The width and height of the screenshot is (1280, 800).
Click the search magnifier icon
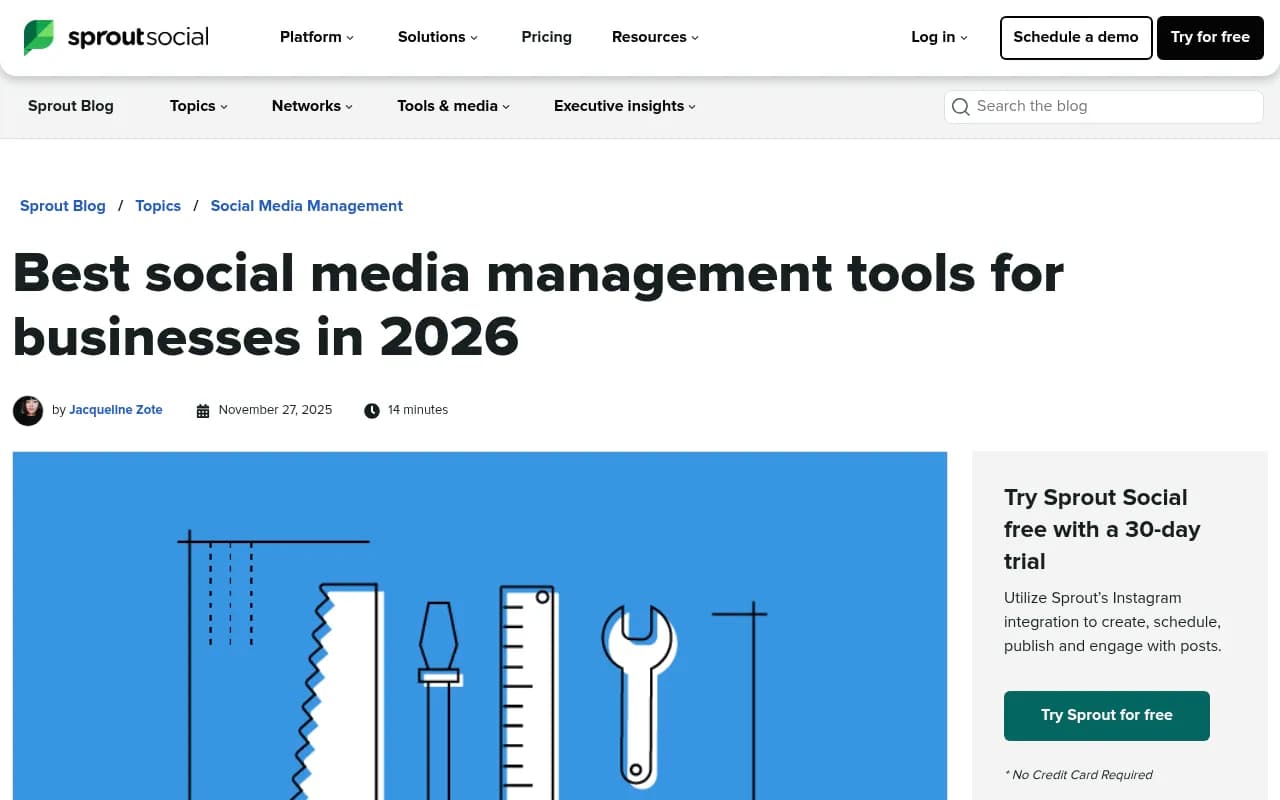click(x=961, y=107)
